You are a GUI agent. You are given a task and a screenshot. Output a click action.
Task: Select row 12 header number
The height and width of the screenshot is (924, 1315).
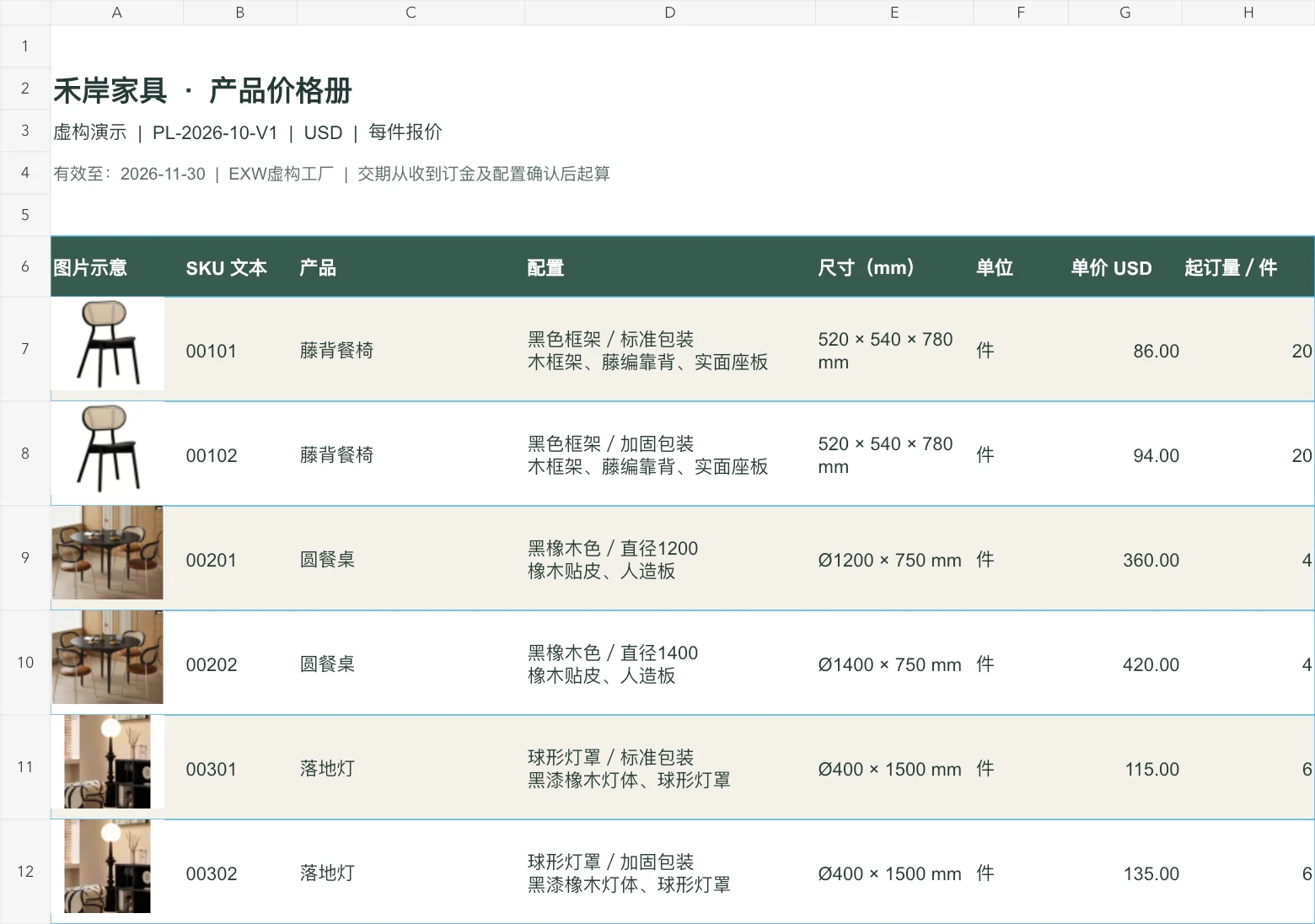click(x=25, y=872)
